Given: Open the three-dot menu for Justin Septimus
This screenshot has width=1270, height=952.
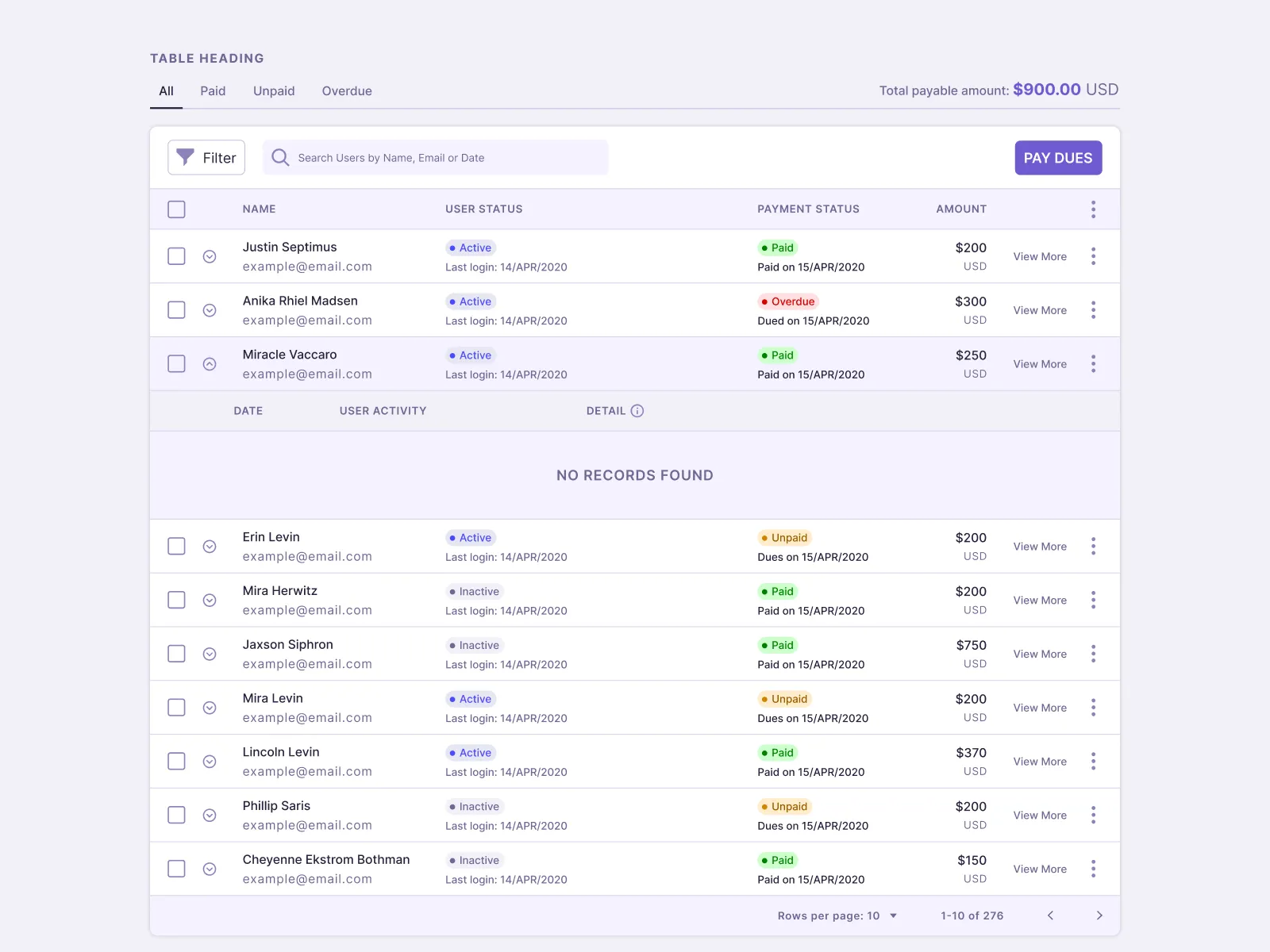Looking at the screenshot, I should (1093, 256).
